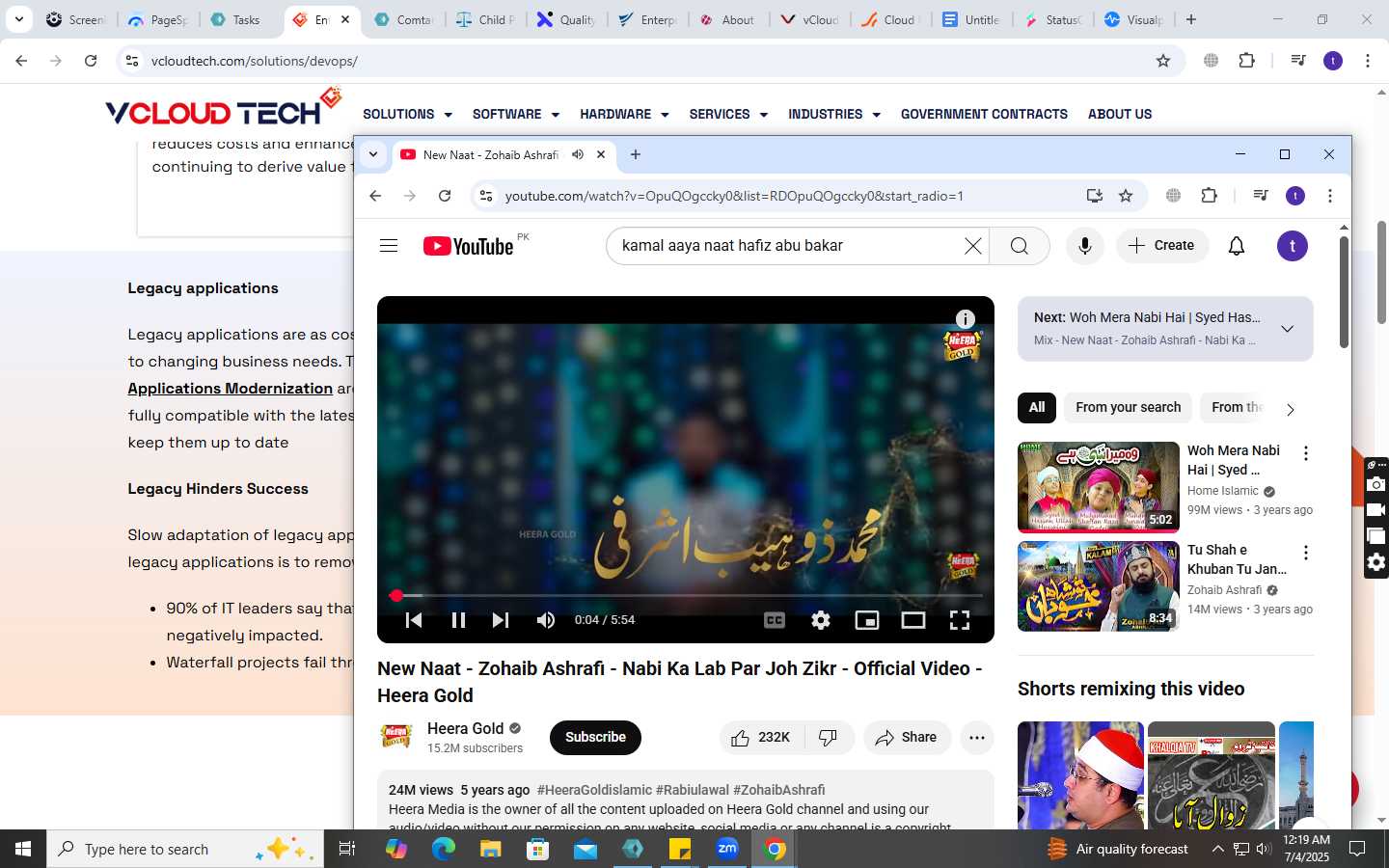
Task: Open SOLUTIONS dropdown on vCloud Tech site
Action: tap(407, 114)
